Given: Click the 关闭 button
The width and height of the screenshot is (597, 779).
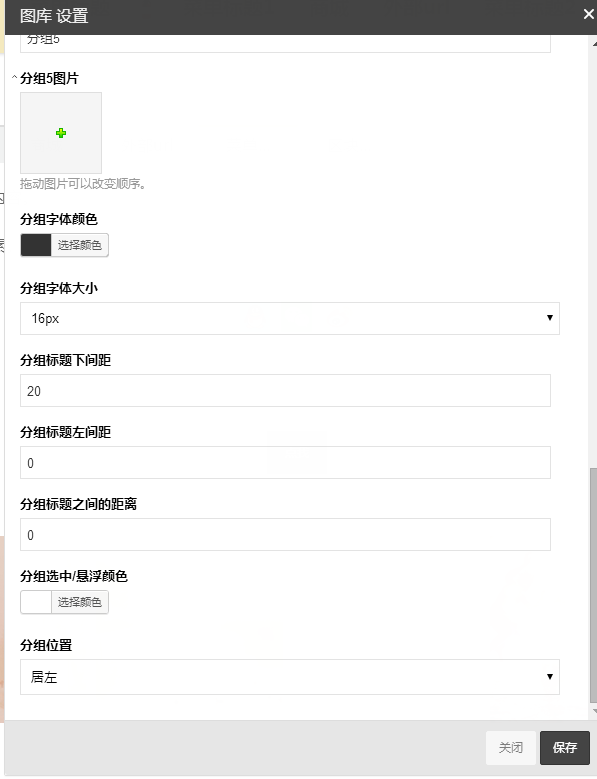Looking at the screenshot, I should point(511,747).
